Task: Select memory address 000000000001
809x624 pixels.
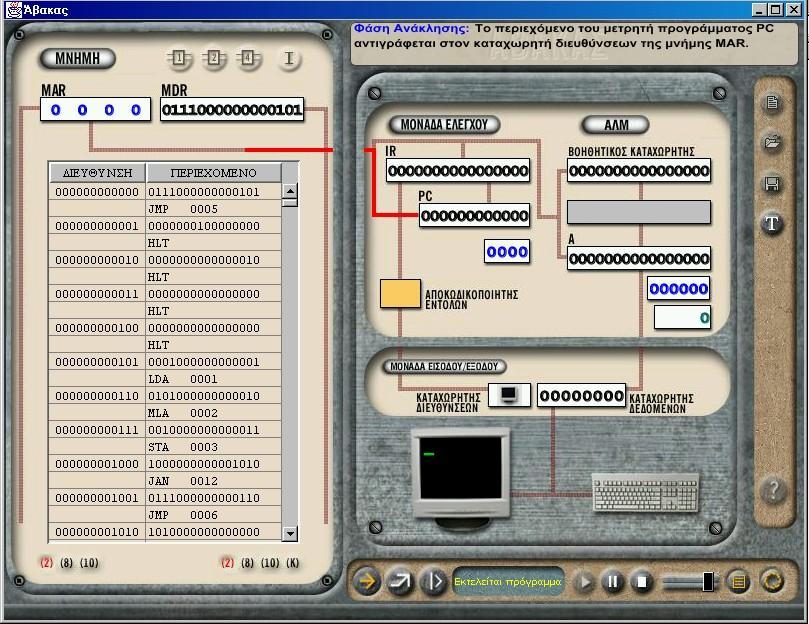Action: [97, 226]
